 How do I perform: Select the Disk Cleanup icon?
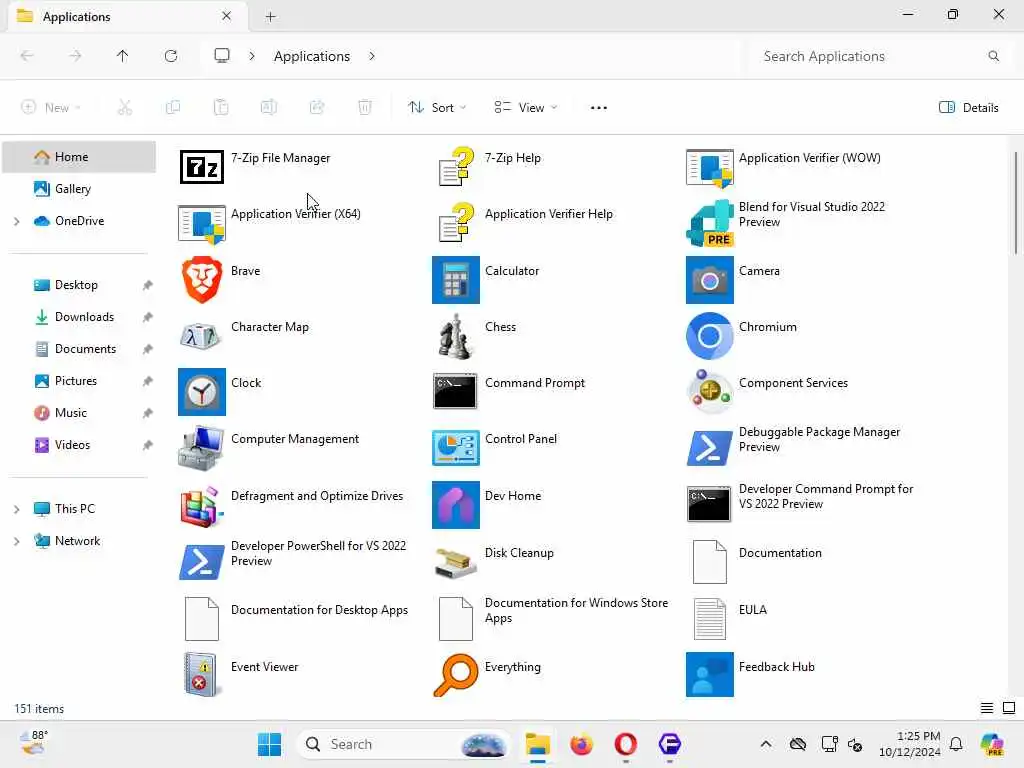[456, 562]
